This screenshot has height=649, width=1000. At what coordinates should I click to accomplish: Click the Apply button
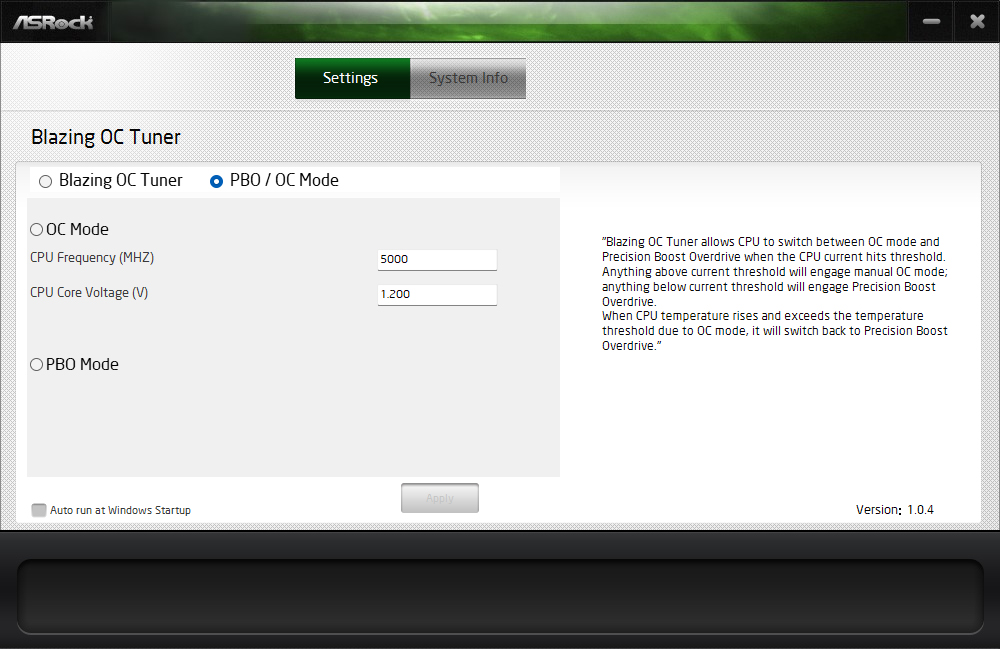click(440, 498)
